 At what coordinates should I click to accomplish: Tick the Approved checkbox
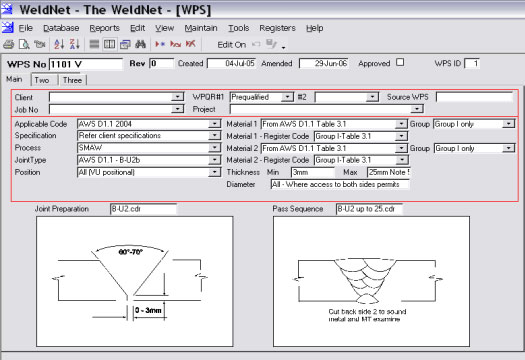[400, 63]
